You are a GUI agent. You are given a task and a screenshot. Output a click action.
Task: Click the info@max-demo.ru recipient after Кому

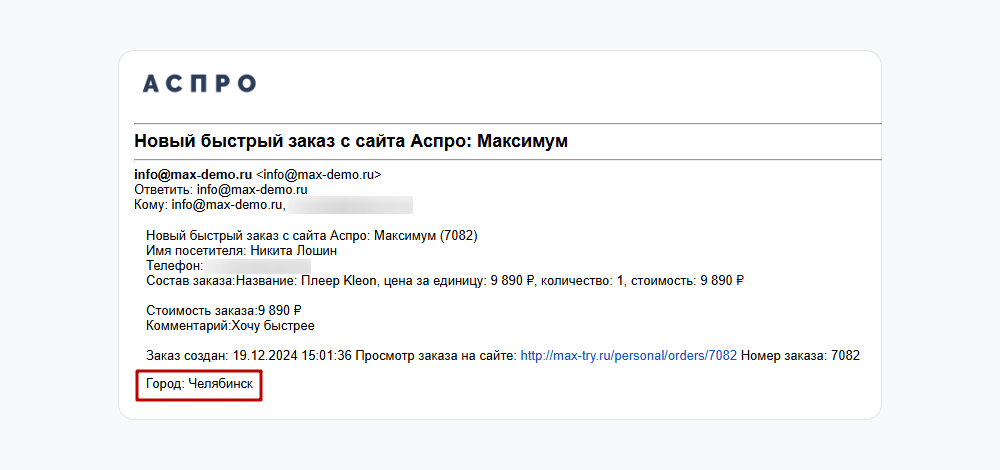tap(228, 205)
